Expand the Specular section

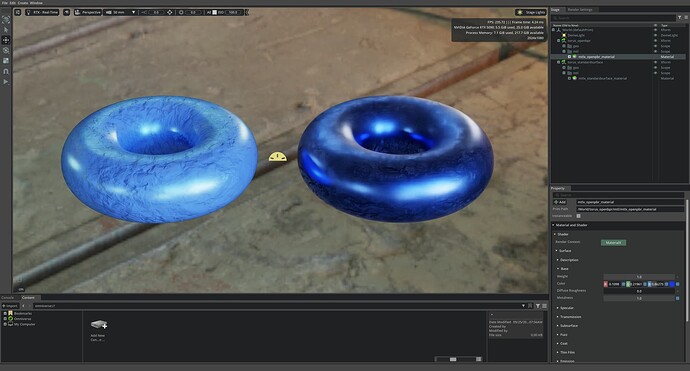558,308
